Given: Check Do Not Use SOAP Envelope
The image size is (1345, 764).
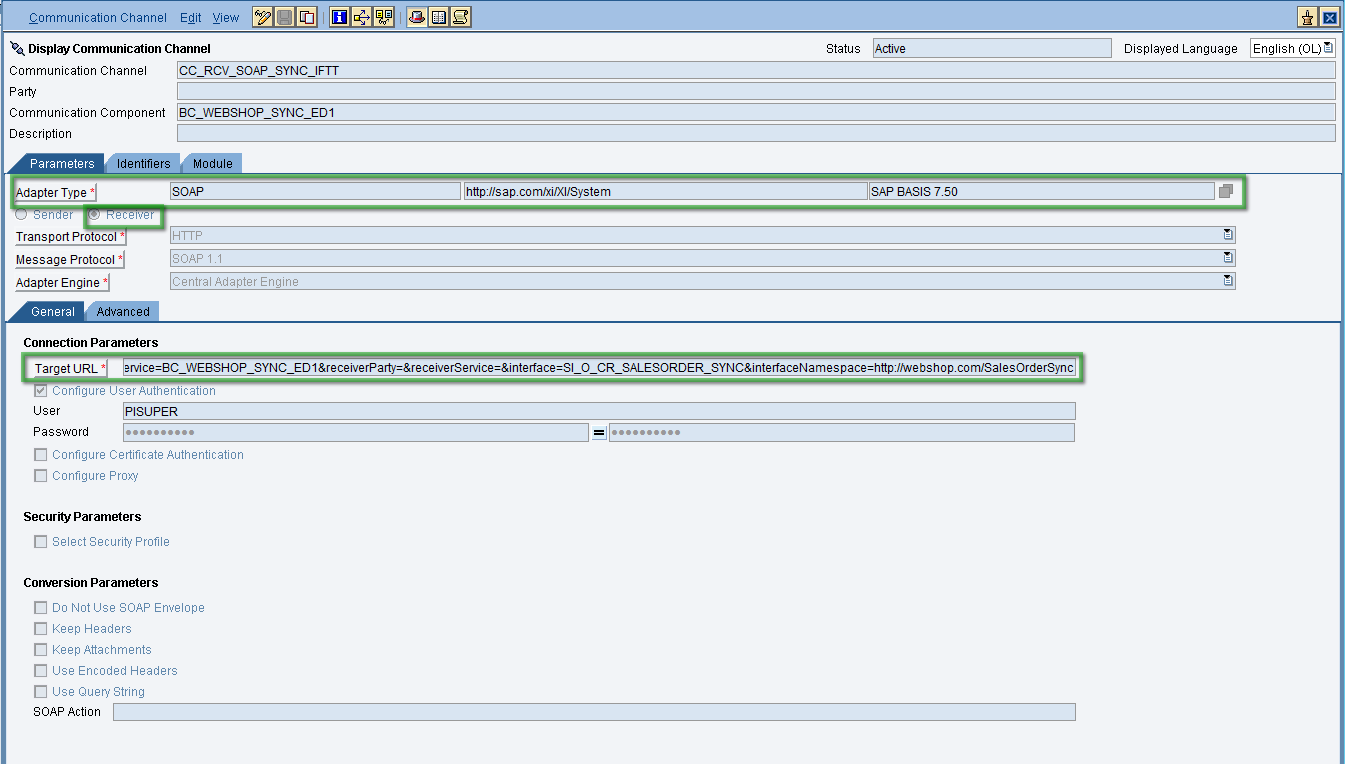Looking at the screenshot, I should [41, 608].
